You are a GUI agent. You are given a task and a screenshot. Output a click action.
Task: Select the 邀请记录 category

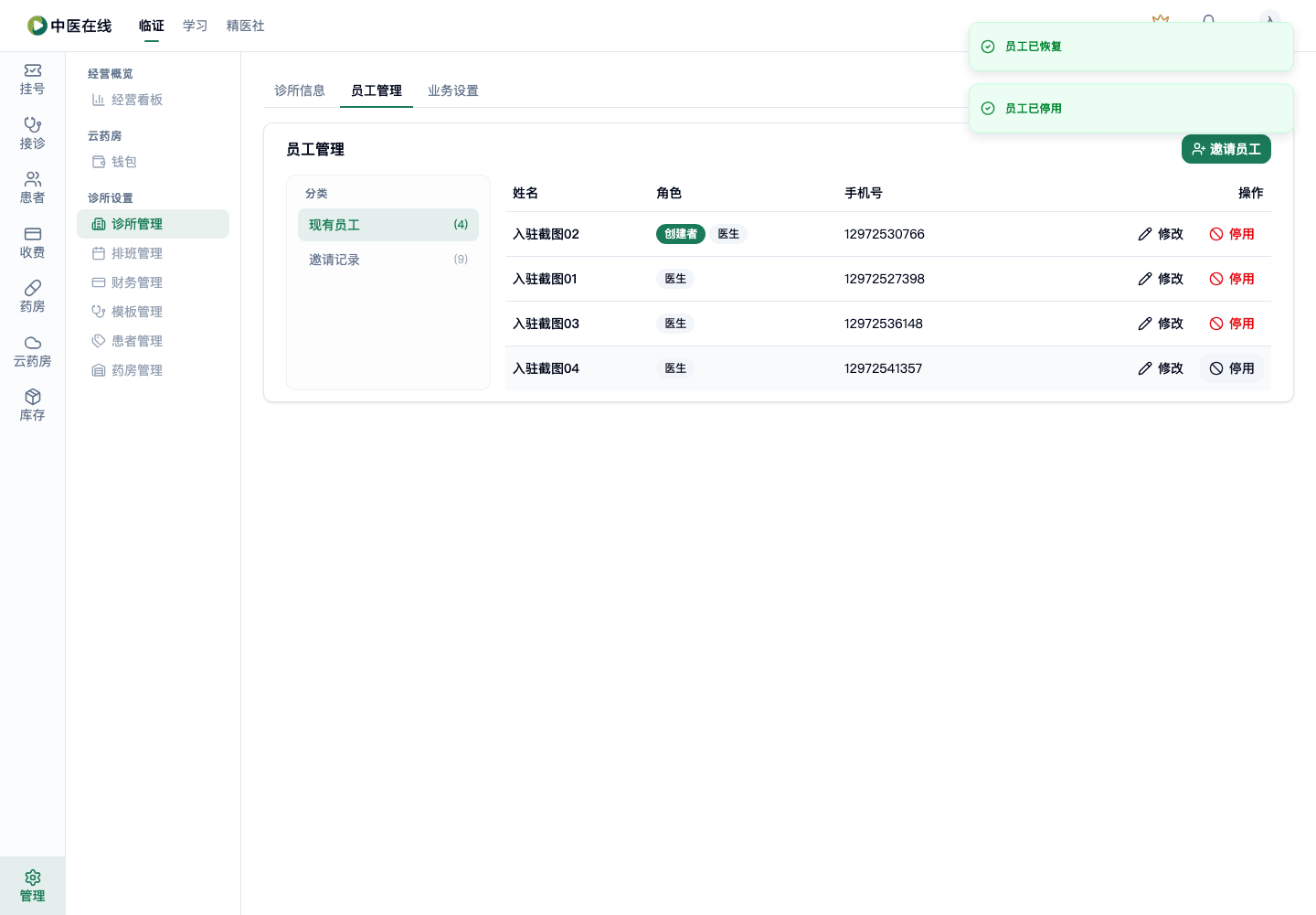pyautogui.click(x=388, y=260)
